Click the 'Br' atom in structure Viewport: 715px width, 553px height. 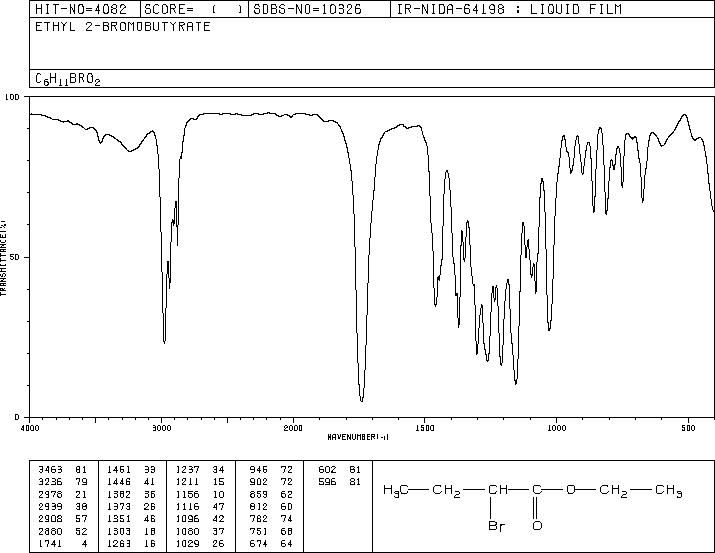point(497,526)
